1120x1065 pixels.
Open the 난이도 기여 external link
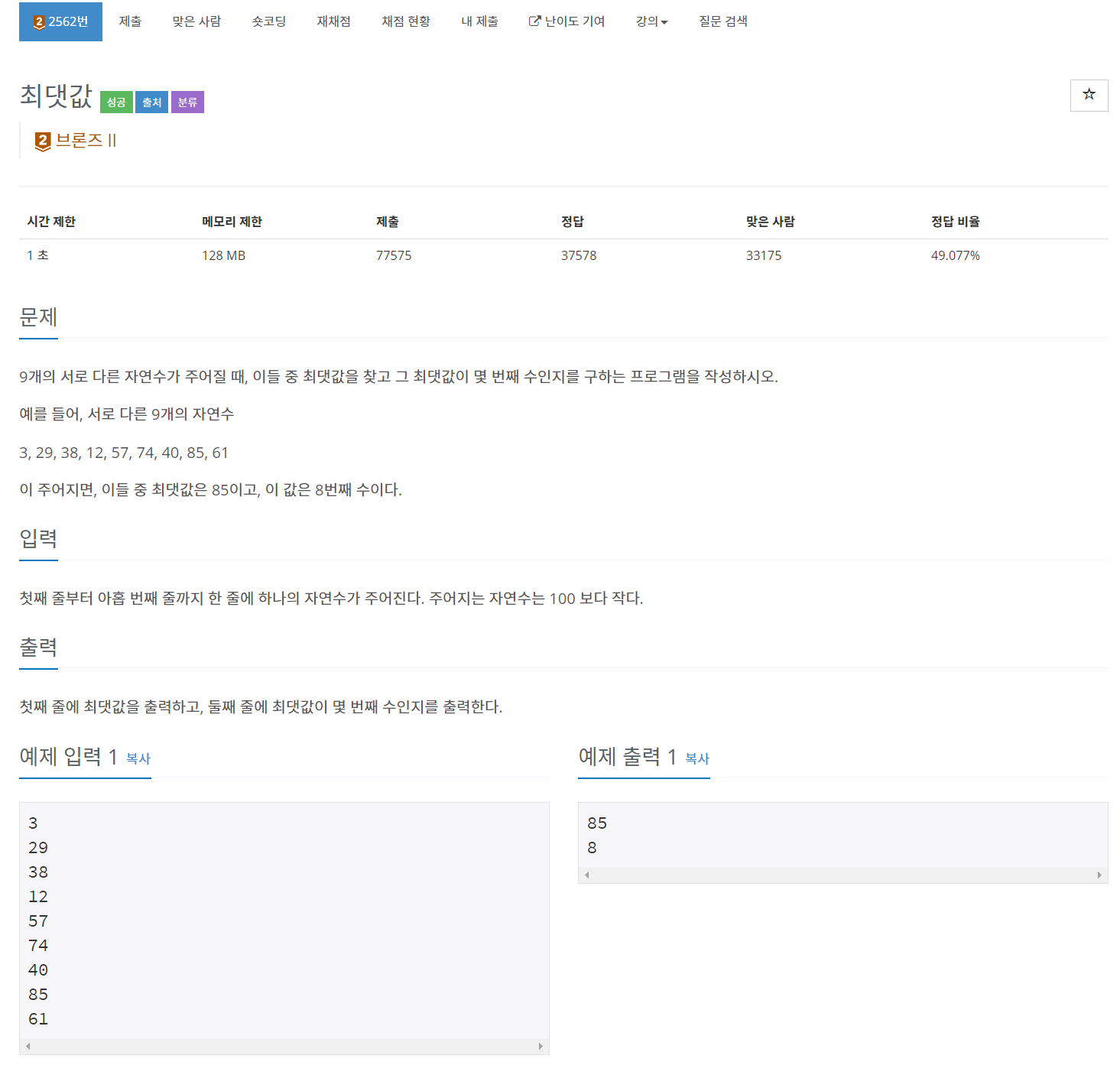(x=566, y=21)
